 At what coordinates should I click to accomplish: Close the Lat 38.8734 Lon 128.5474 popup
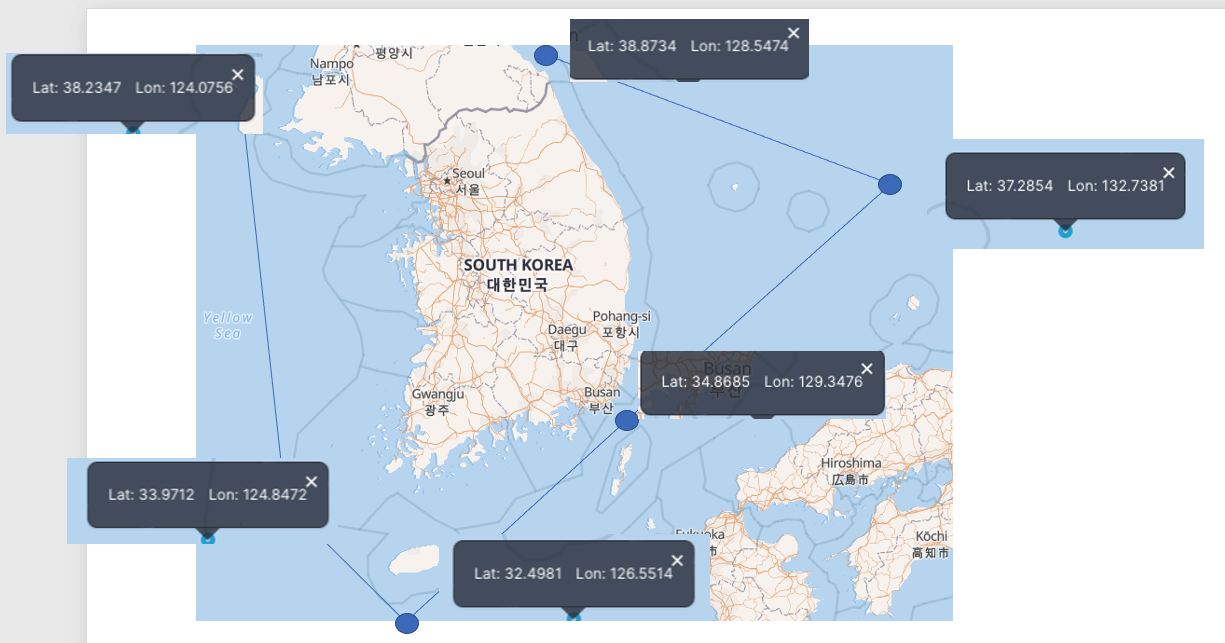794,33
